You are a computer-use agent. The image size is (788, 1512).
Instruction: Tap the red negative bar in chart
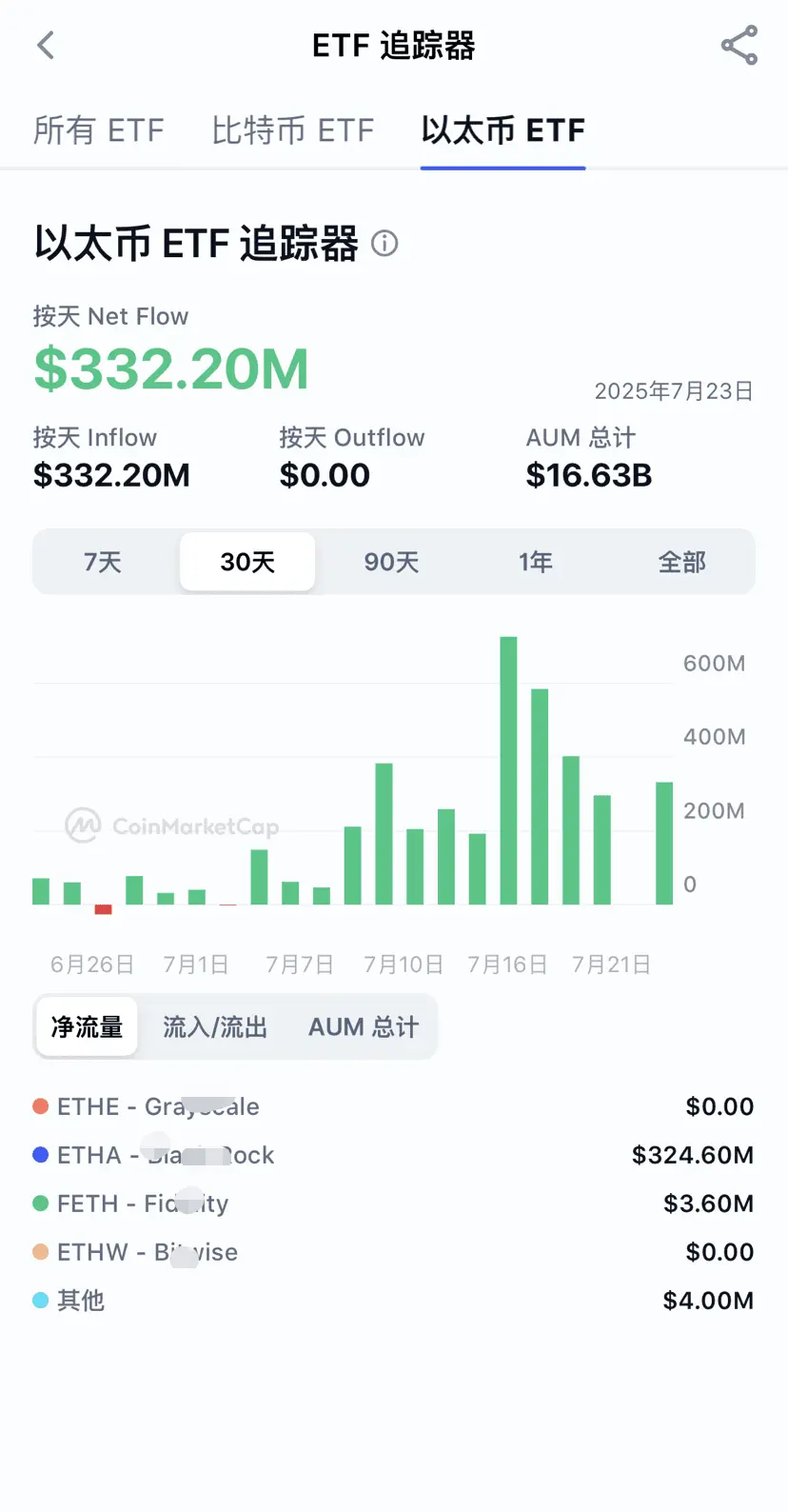pos(103,909)
